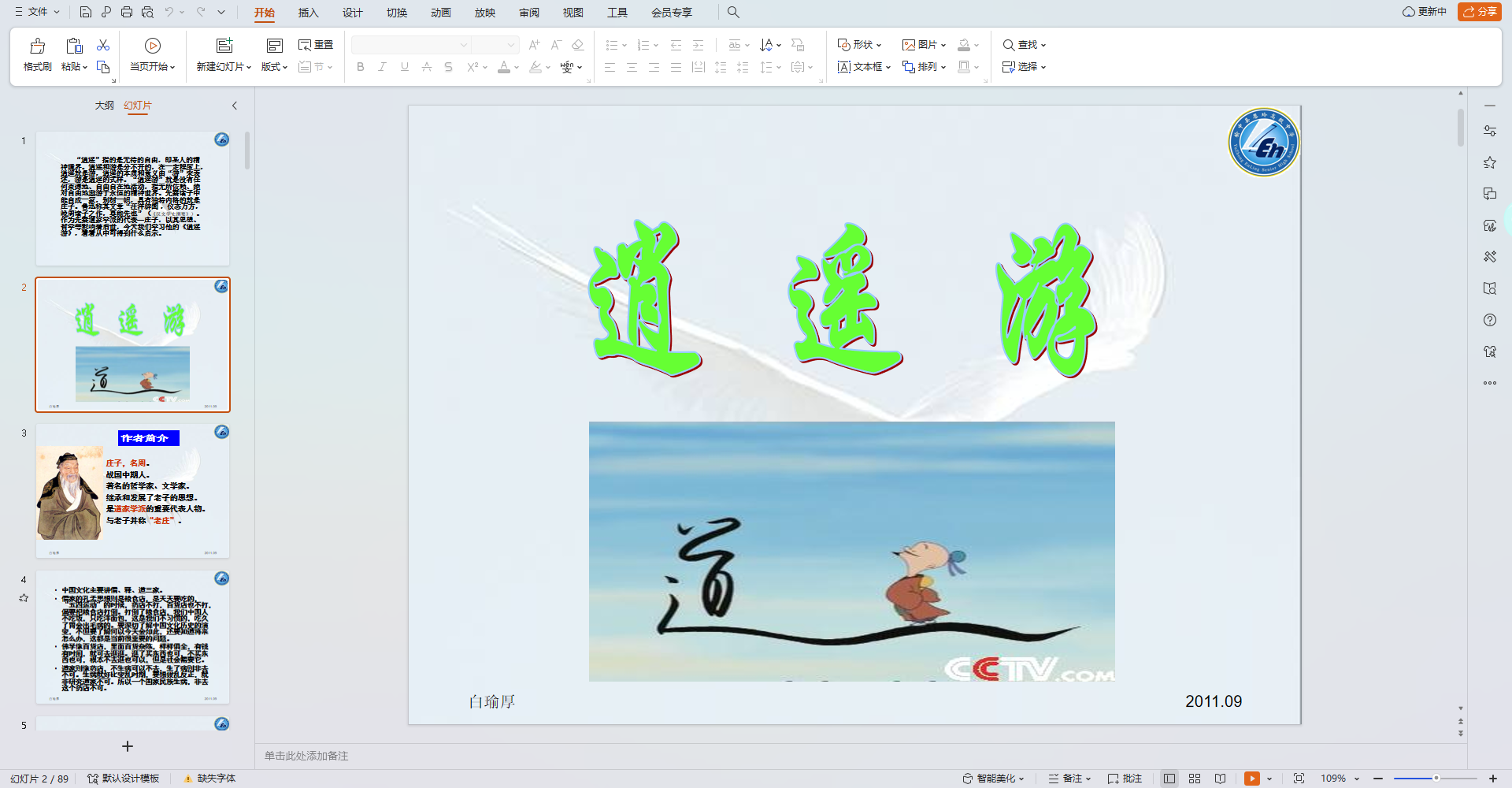Image resolution: width=1512 pixels, height=788 pixels.
Task: Open the File (文件) menu
Action: [37, 12]
